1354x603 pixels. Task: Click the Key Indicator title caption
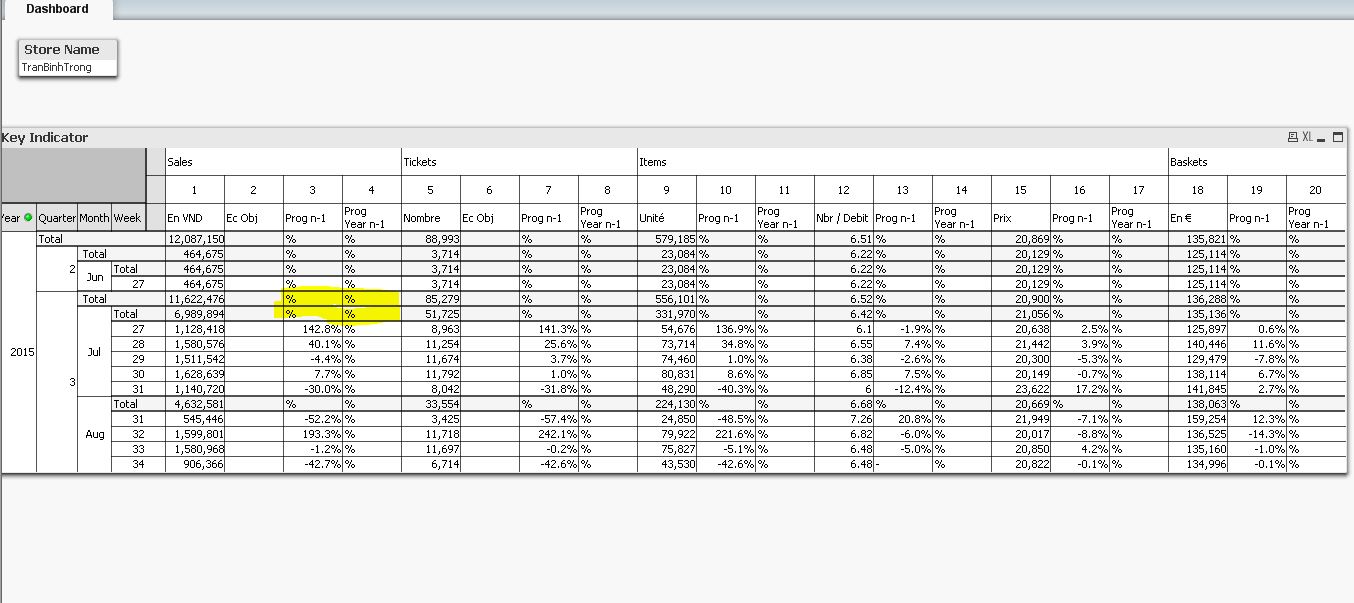click(x=45, y=138)
